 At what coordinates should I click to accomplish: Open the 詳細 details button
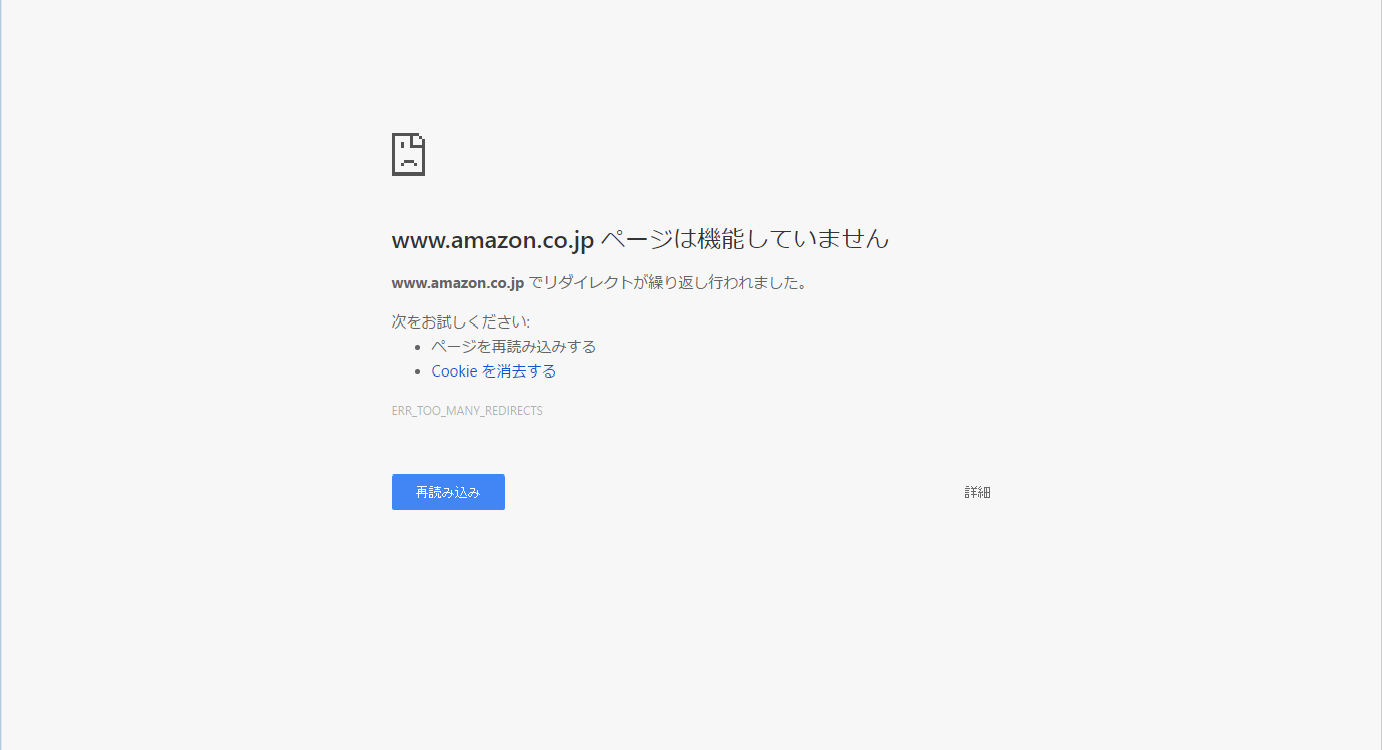click(977, 492)
